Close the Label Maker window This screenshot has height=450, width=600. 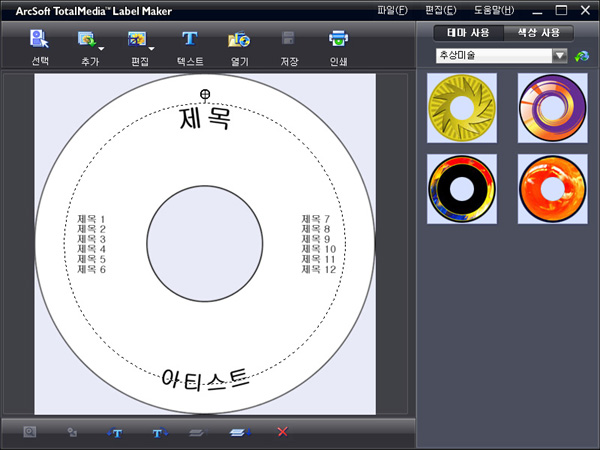click(585, 10)
